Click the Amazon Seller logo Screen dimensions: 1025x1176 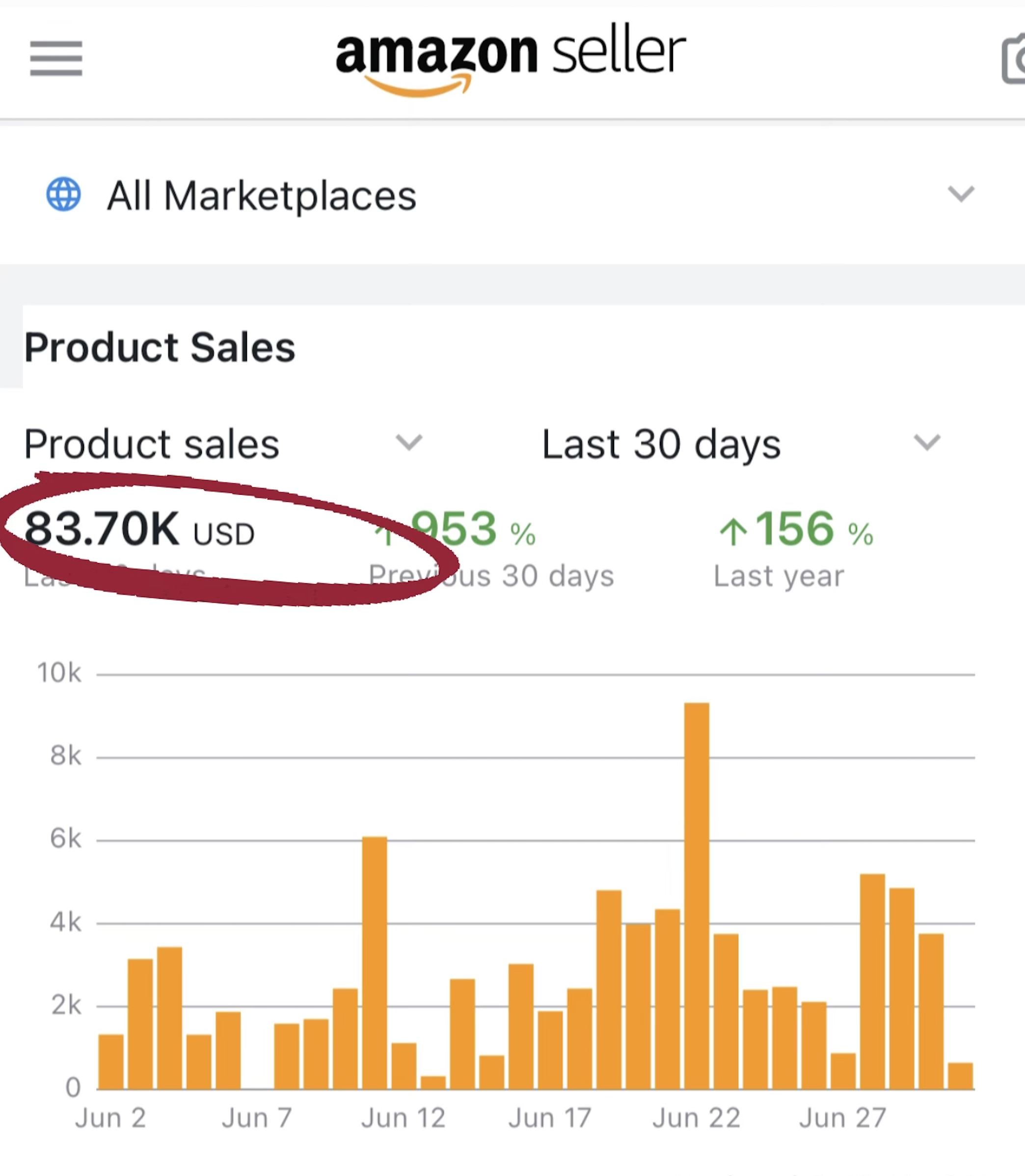pos(510,57)
